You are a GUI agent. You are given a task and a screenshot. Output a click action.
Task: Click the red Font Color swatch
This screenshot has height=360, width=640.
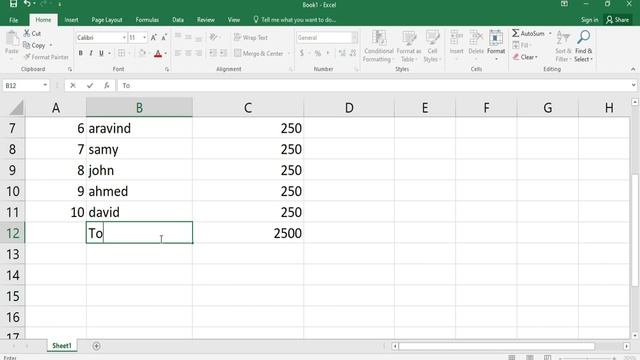click(x=158, y=53)
